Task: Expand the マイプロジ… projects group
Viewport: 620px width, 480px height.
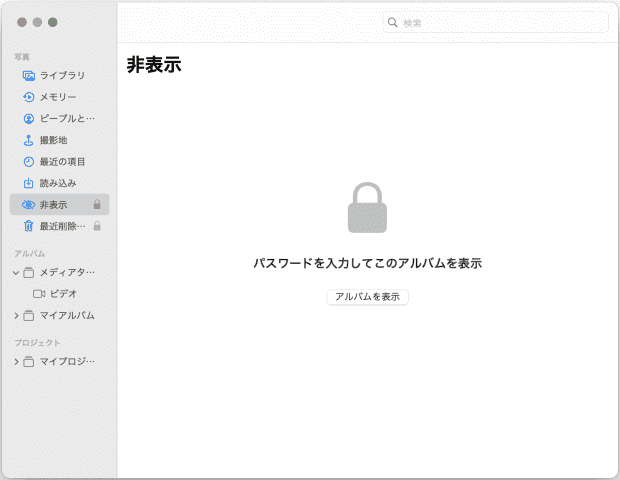Action: [16, 361]
